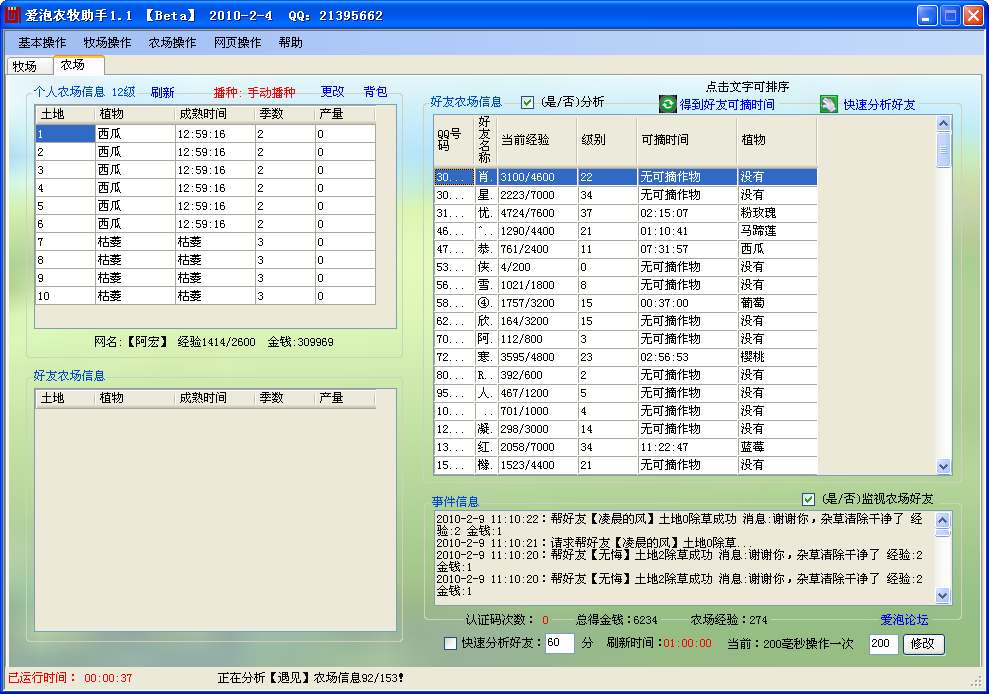The width and height of the screenshot is (989, 694).
Task: Select friend row with 蓝莓 plant
Action: [x=626, y=447]
